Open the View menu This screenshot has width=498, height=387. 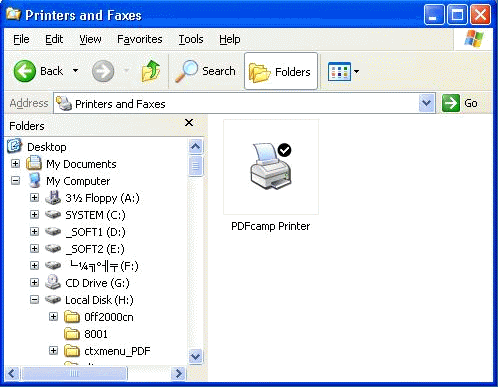tap(90, 39)
